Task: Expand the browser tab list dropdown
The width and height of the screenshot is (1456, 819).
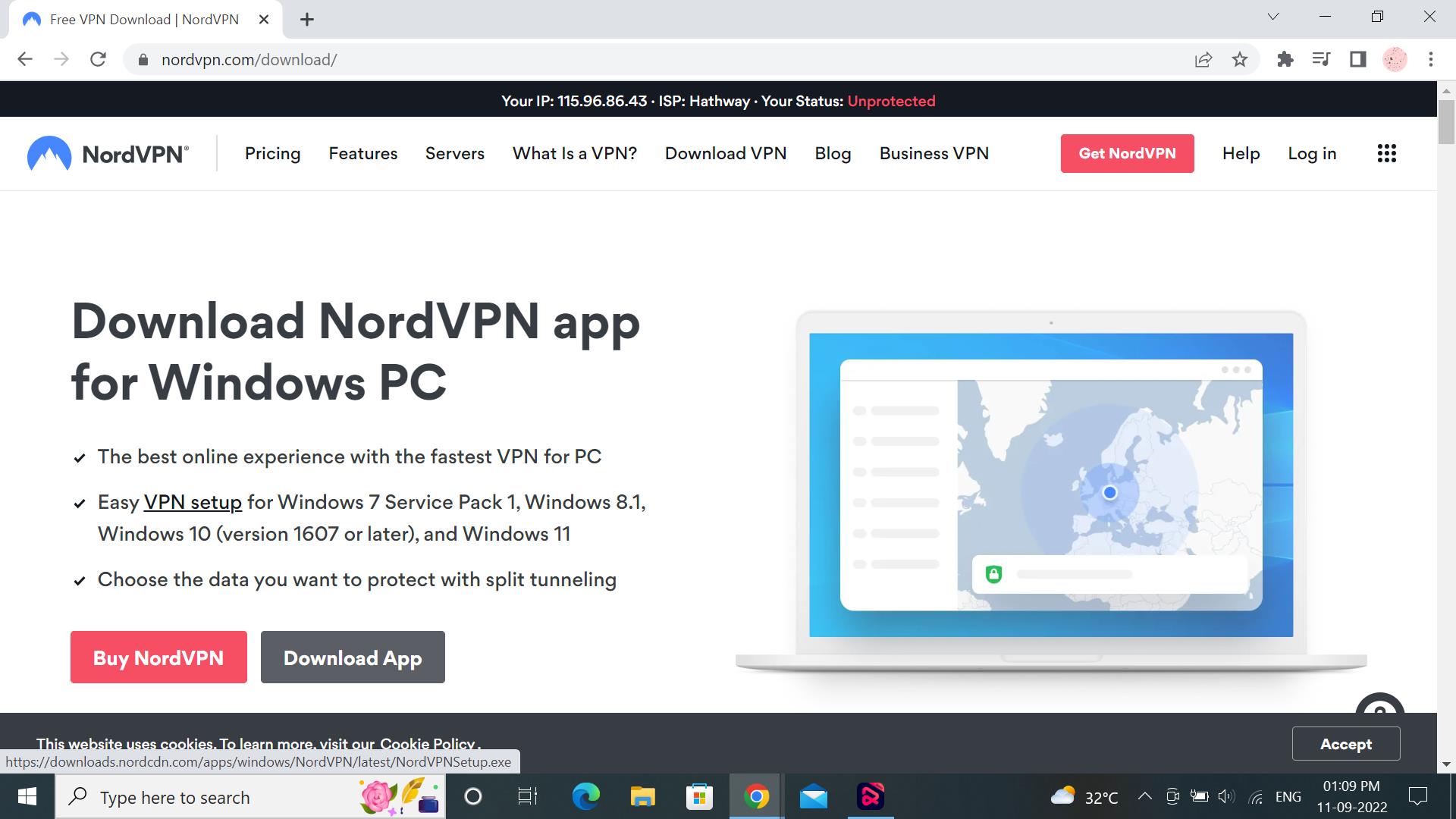Action: [x=1273, y=18]
